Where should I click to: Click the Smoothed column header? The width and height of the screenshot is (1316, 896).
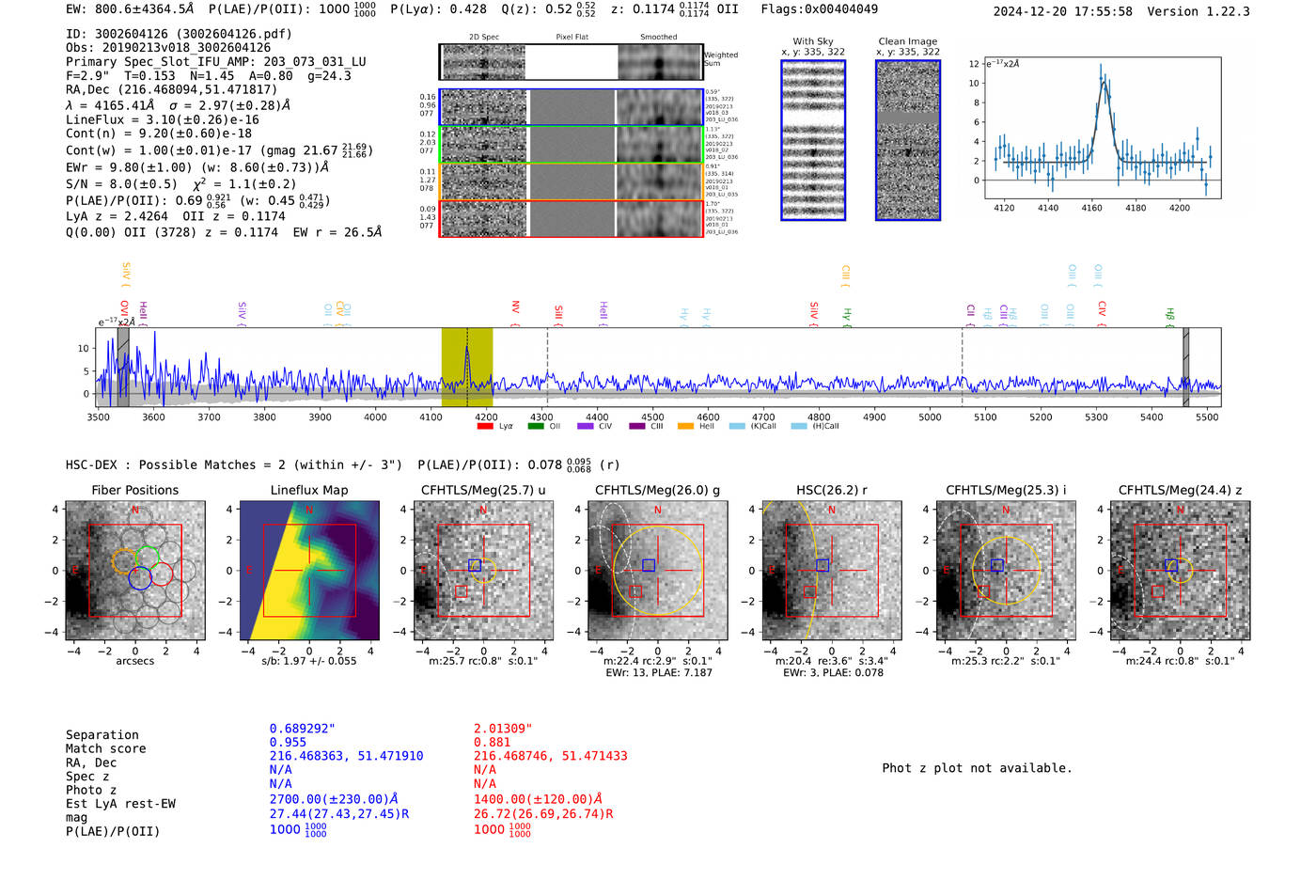(x=658, y=38)
